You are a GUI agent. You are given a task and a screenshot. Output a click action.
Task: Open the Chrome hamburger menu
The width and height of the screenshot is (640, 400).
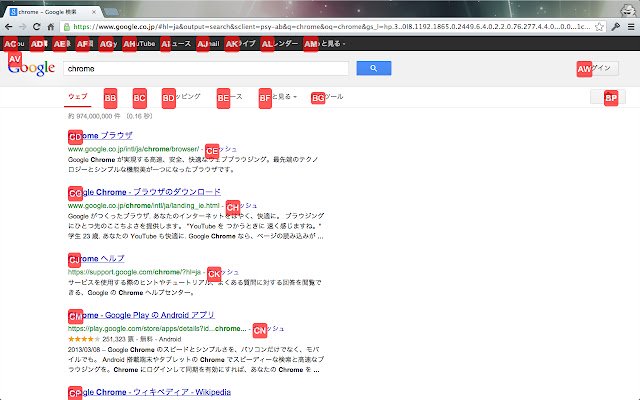click(x=631, y=27)
